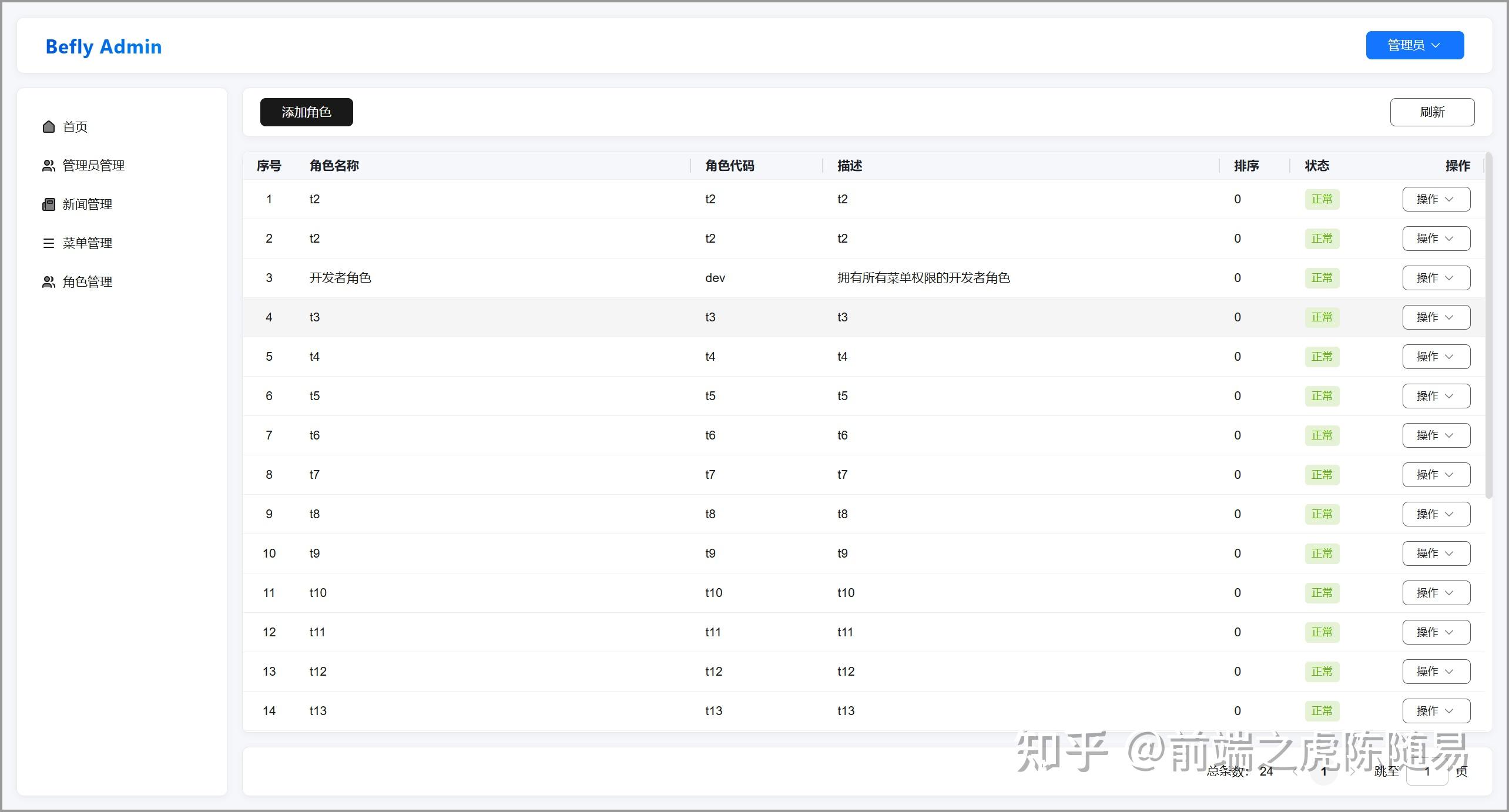Click the Befly Admin logo title
1509x812 pixels.
coord(103,46)
